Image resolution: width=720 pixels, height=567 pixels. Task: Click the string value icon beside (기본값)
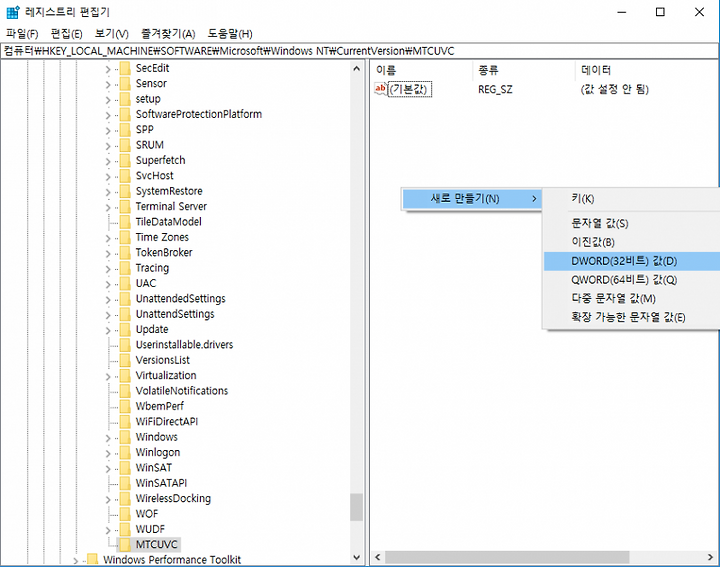coord(381,89)
